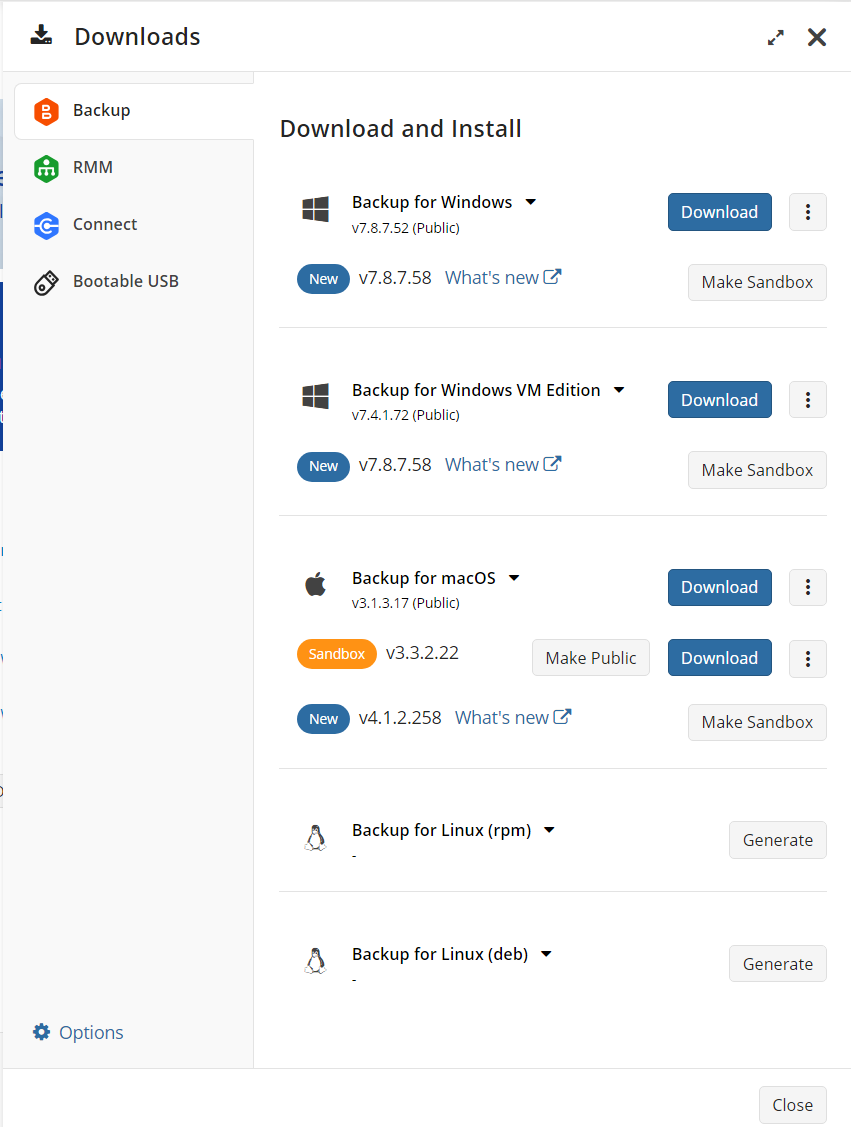
Task: Click Make Sandbox for Backup for Windows
Action: coord(757,282)
